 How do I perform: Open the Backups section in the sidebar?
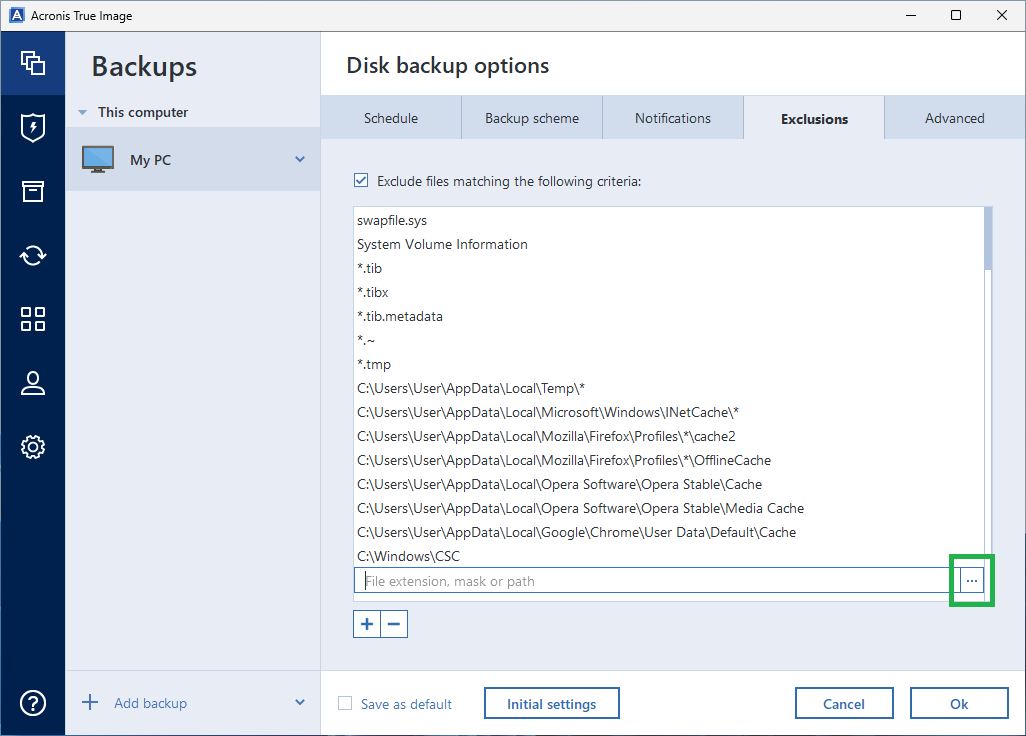point(32,63)
